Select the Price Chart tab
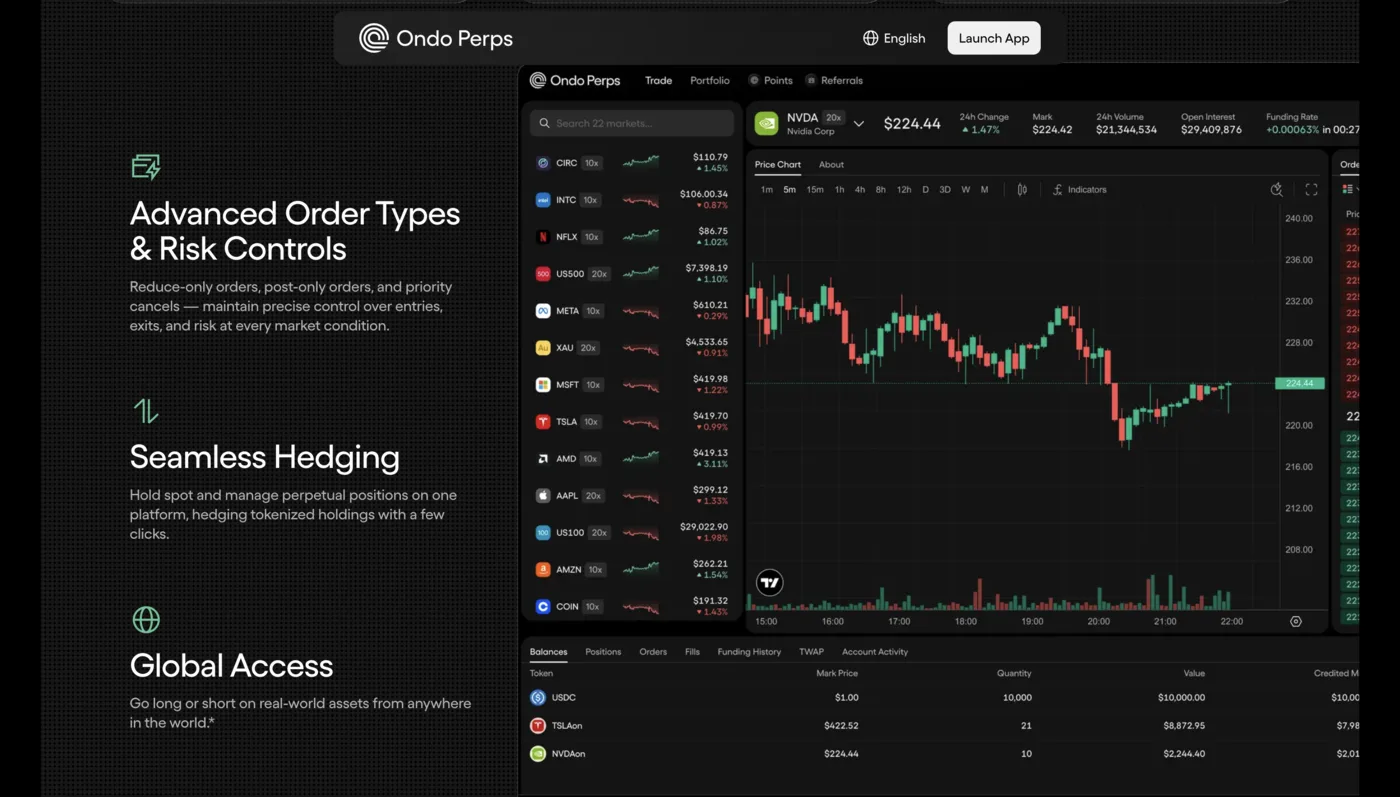Image resolution: width=1400 pixels, height=797 pixels. 778,165
